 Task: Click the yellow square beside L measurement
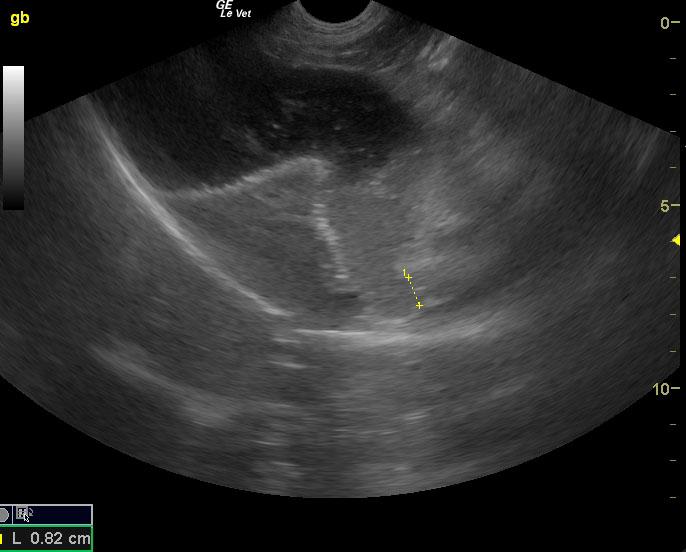point(2,539)
